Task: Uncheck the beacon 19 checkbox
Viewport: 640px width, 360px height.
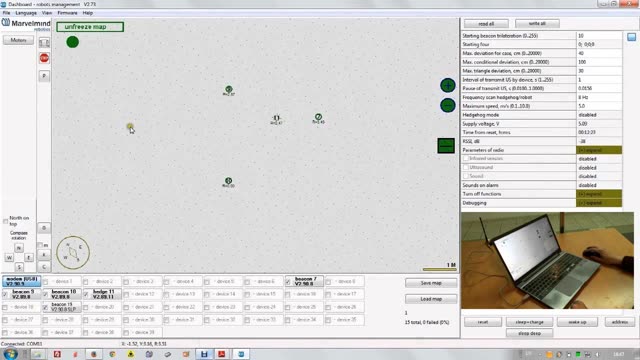Action: click(45, 307)
